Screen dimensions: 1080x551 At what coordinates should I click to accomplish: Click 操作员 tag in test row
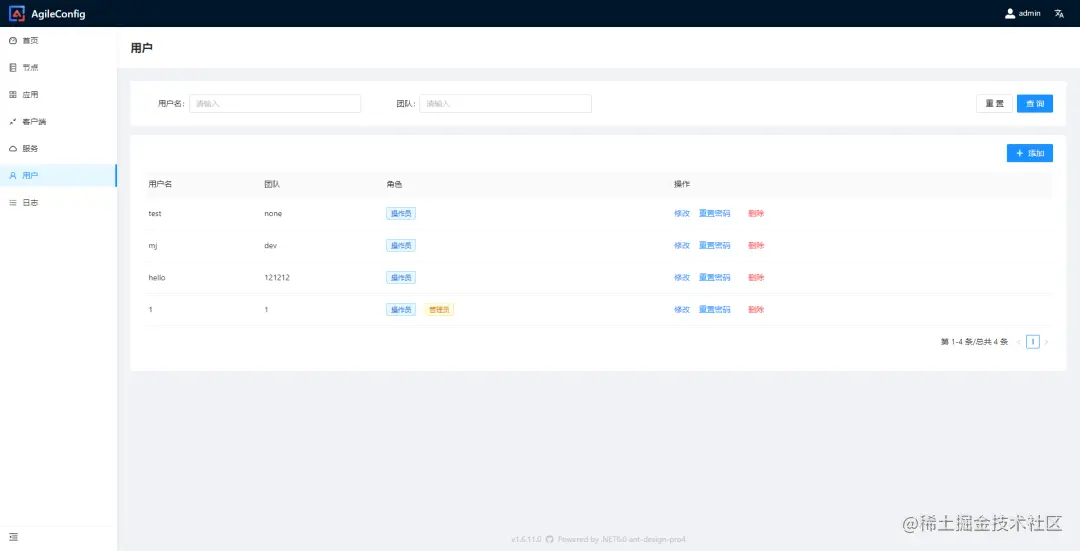(401, 214)
